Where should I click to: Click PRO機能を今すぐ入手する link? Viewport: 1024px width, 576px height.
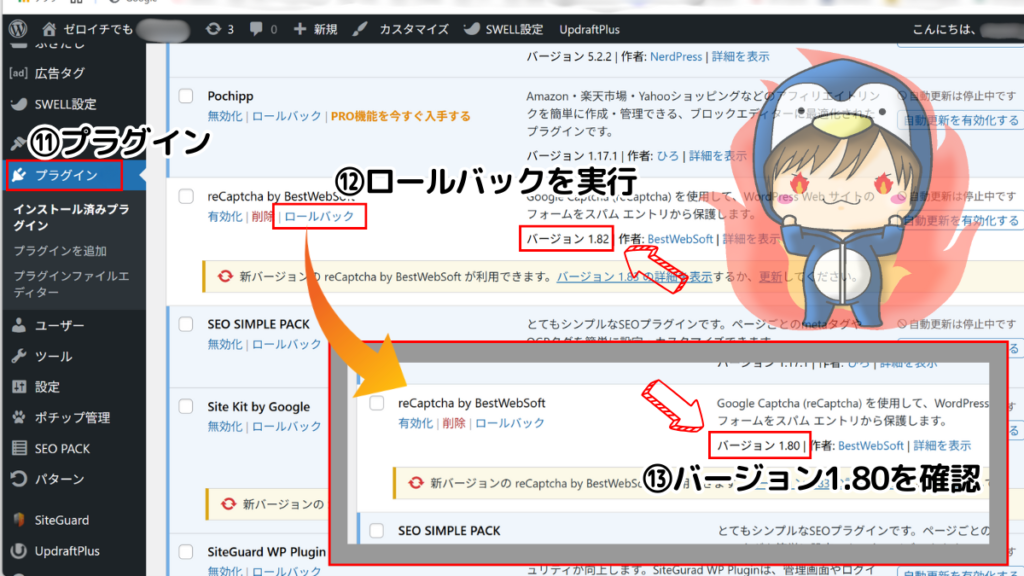tap(400, 116)
